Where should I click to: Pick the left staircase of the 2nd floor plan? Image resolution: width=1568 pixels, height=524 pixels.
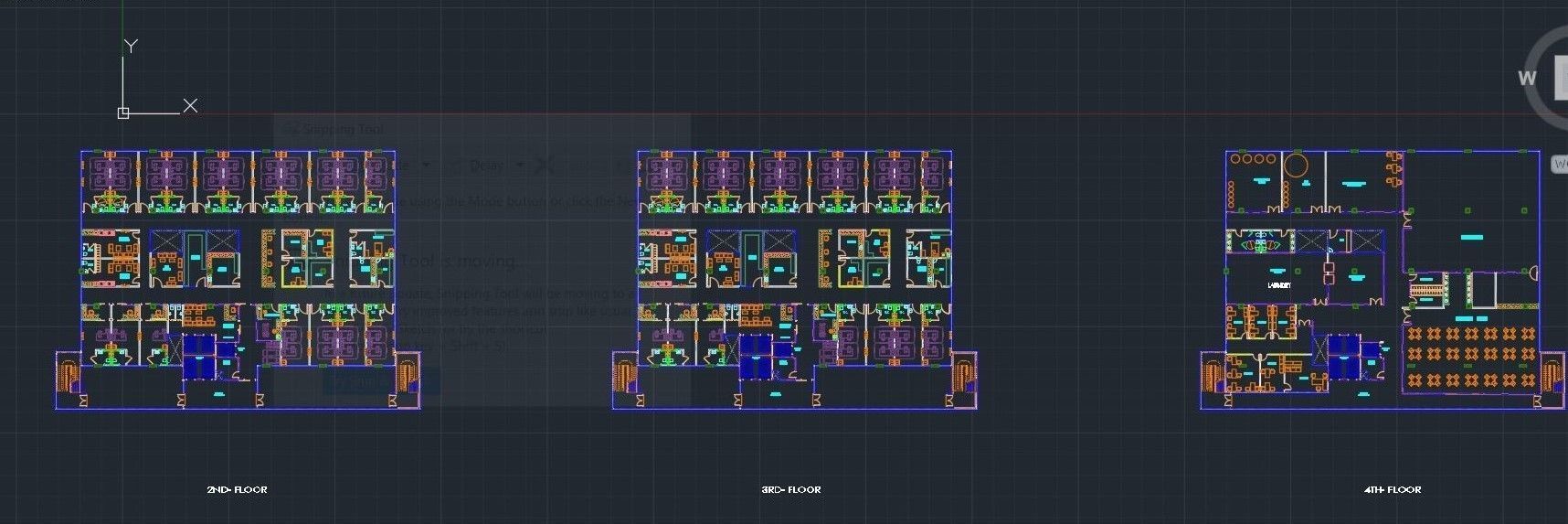[70, 376]
